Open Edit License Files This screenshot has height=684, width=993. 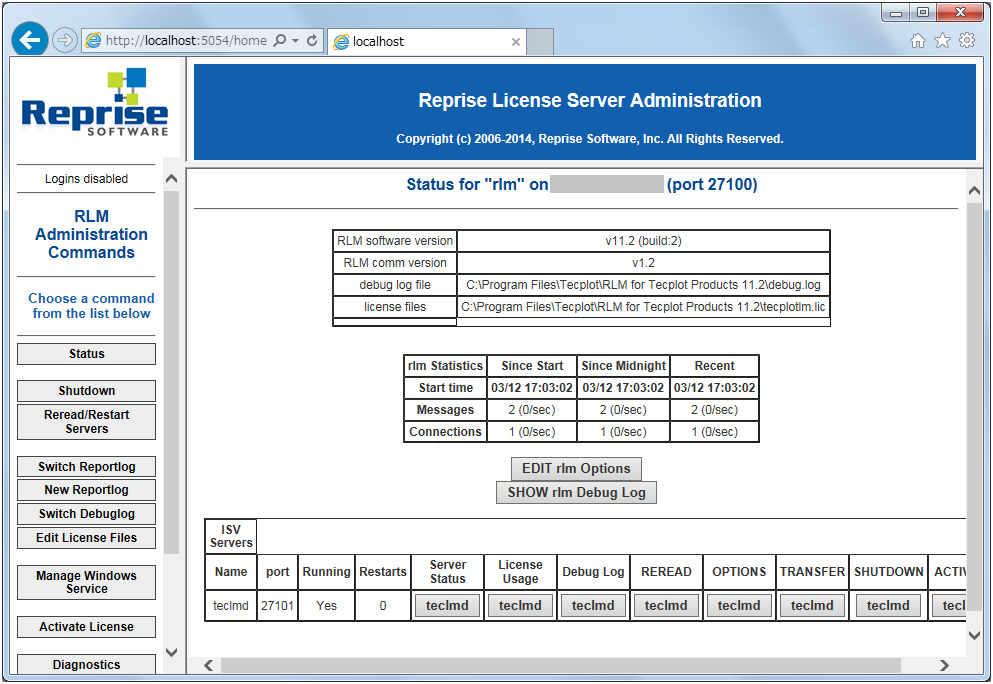[86, 538]
